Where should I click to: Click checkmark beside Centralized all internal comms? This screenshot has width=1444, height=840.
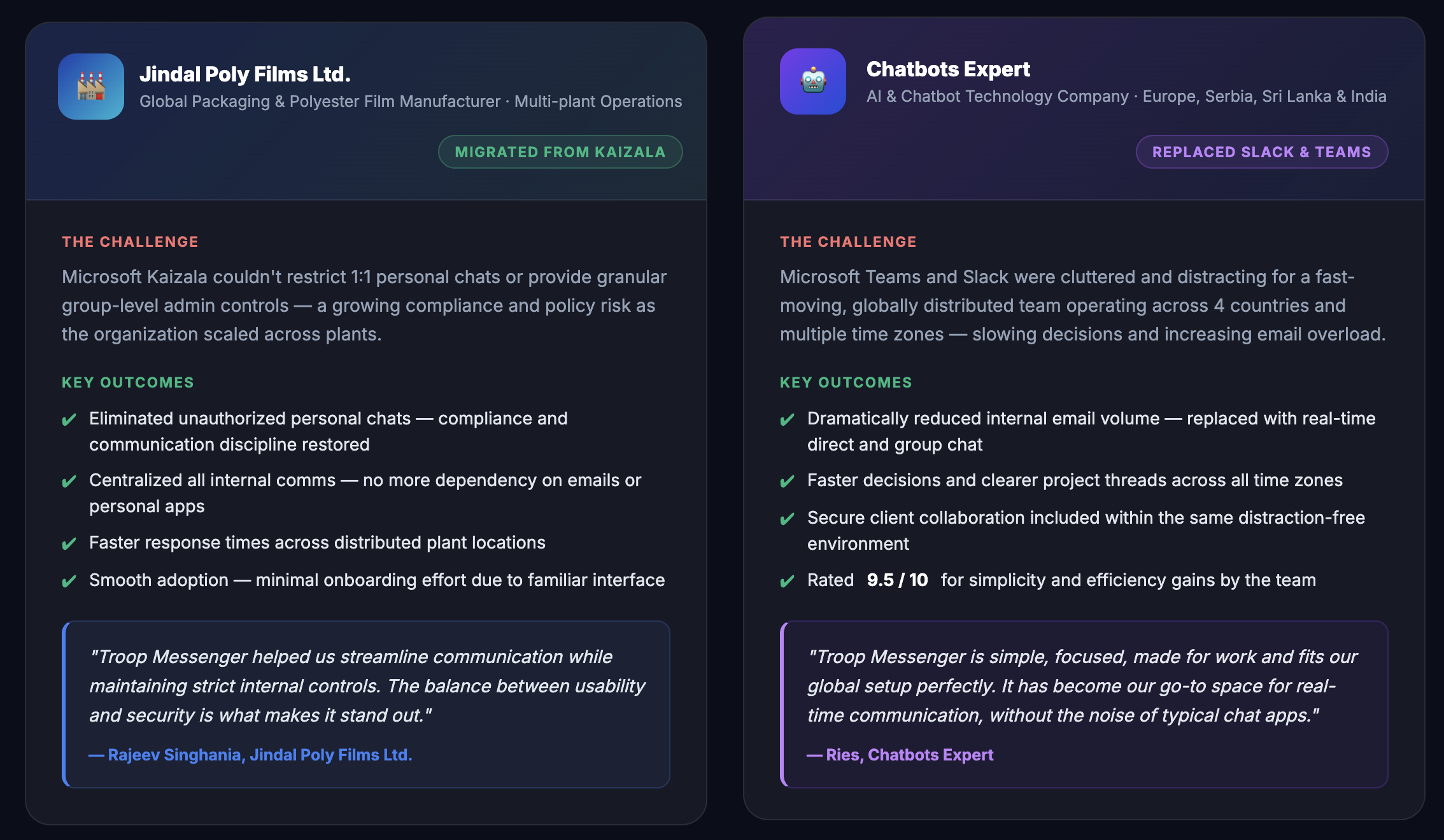coord(69,481)
